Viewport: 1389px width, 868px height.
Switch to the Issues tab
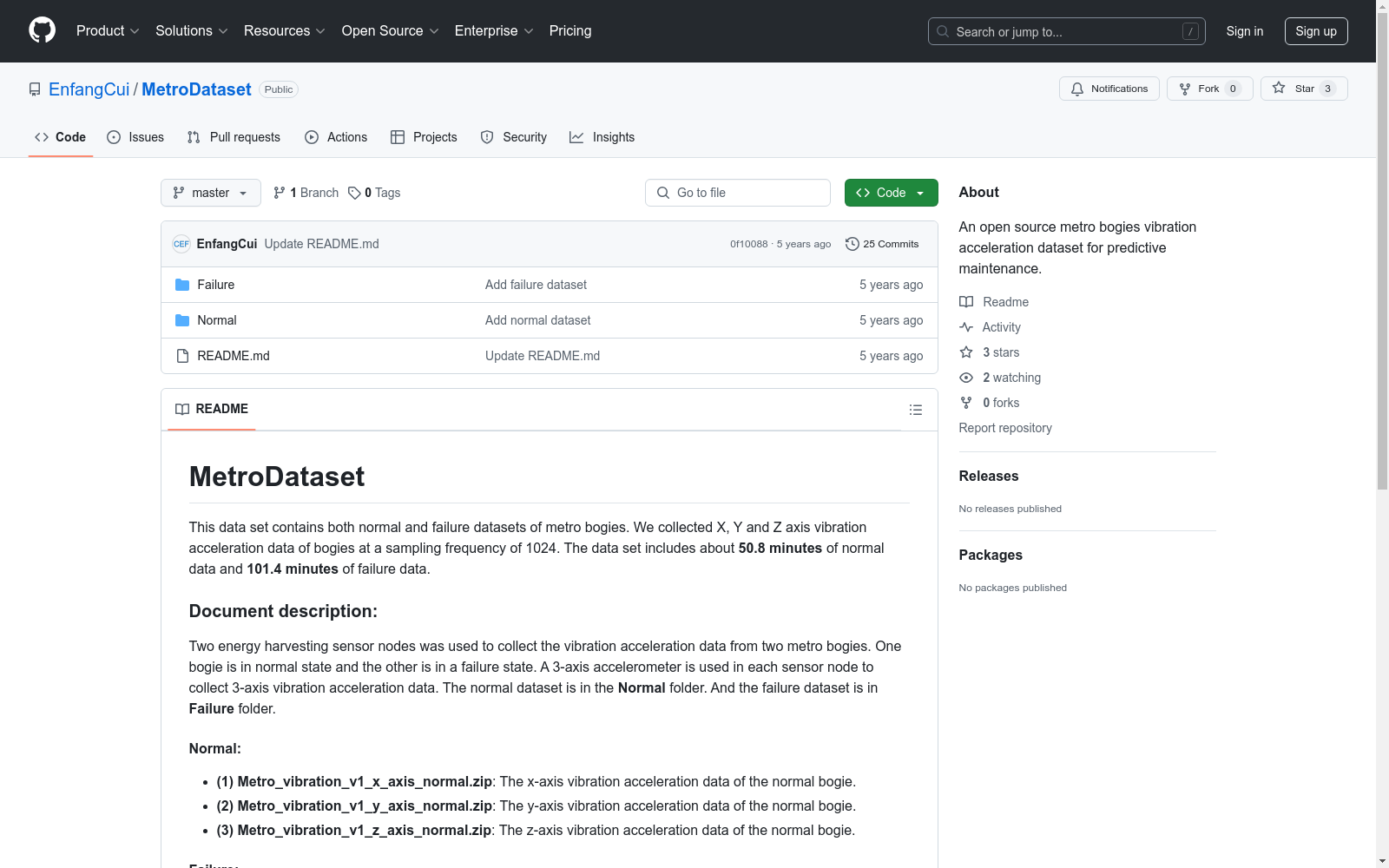[135, 137]
